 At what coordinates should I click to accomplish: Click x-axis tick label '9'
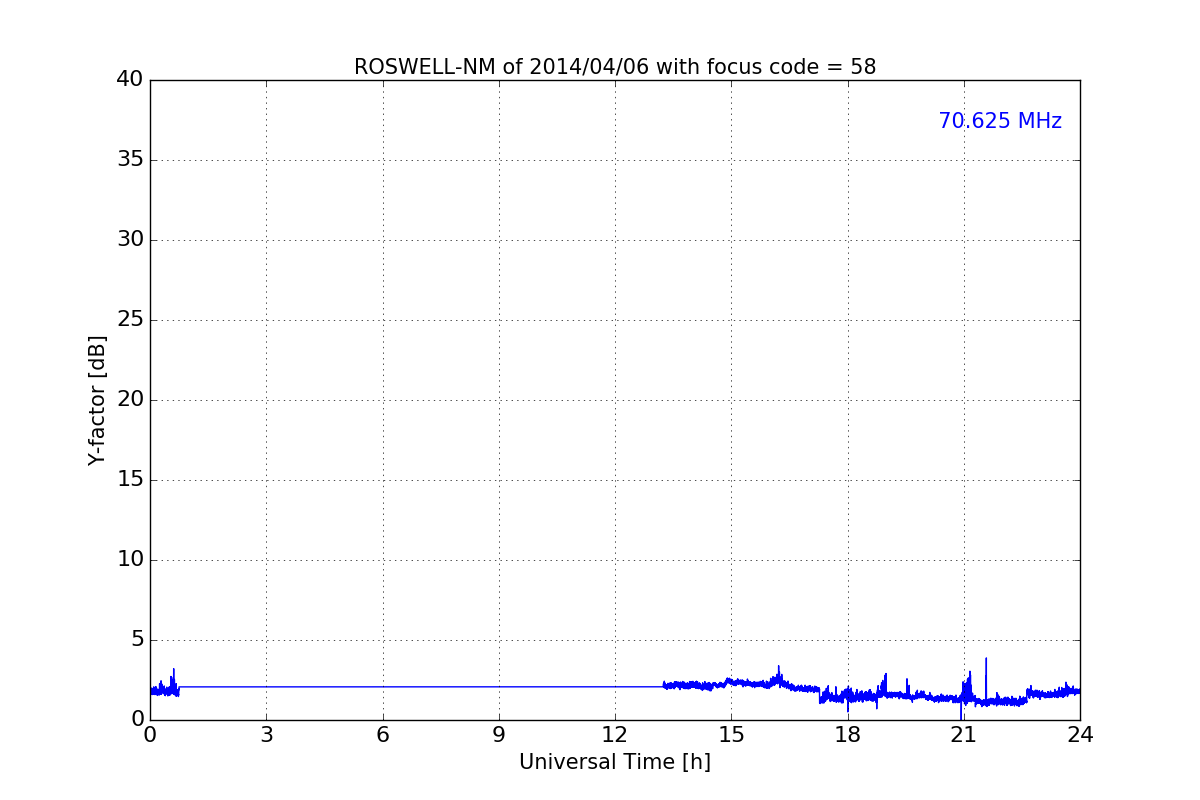(x=499, y=735)
